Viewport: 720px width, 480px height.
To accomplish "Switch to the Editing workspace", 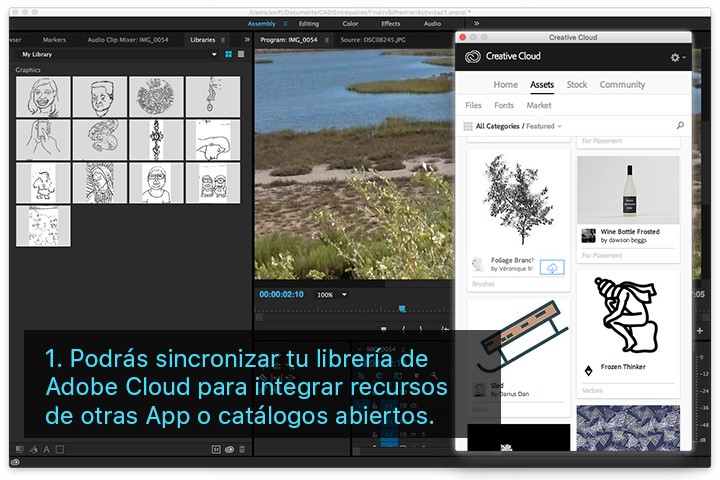I will point(309,23).
